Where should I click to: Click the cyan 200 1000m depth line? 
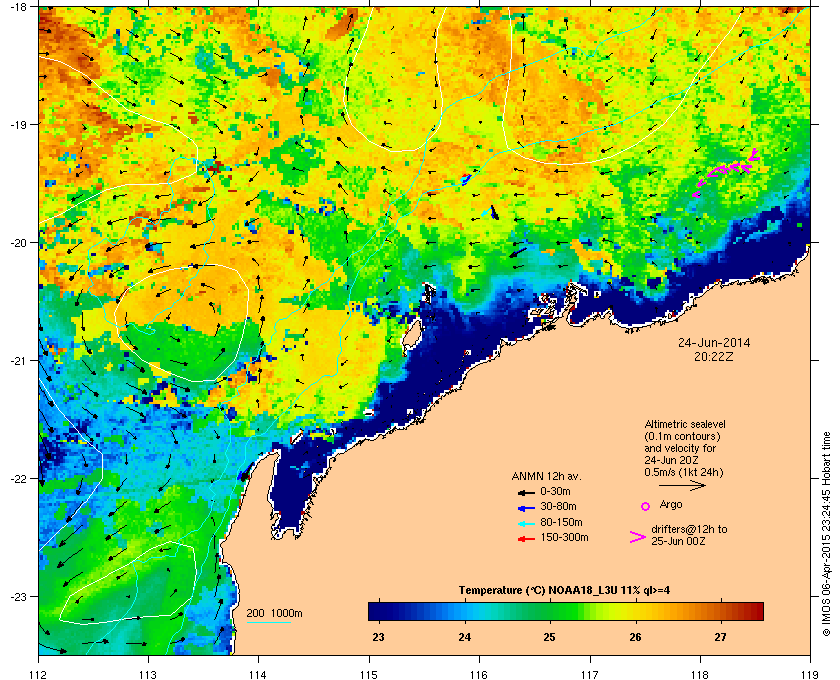(x=268, y=622)
